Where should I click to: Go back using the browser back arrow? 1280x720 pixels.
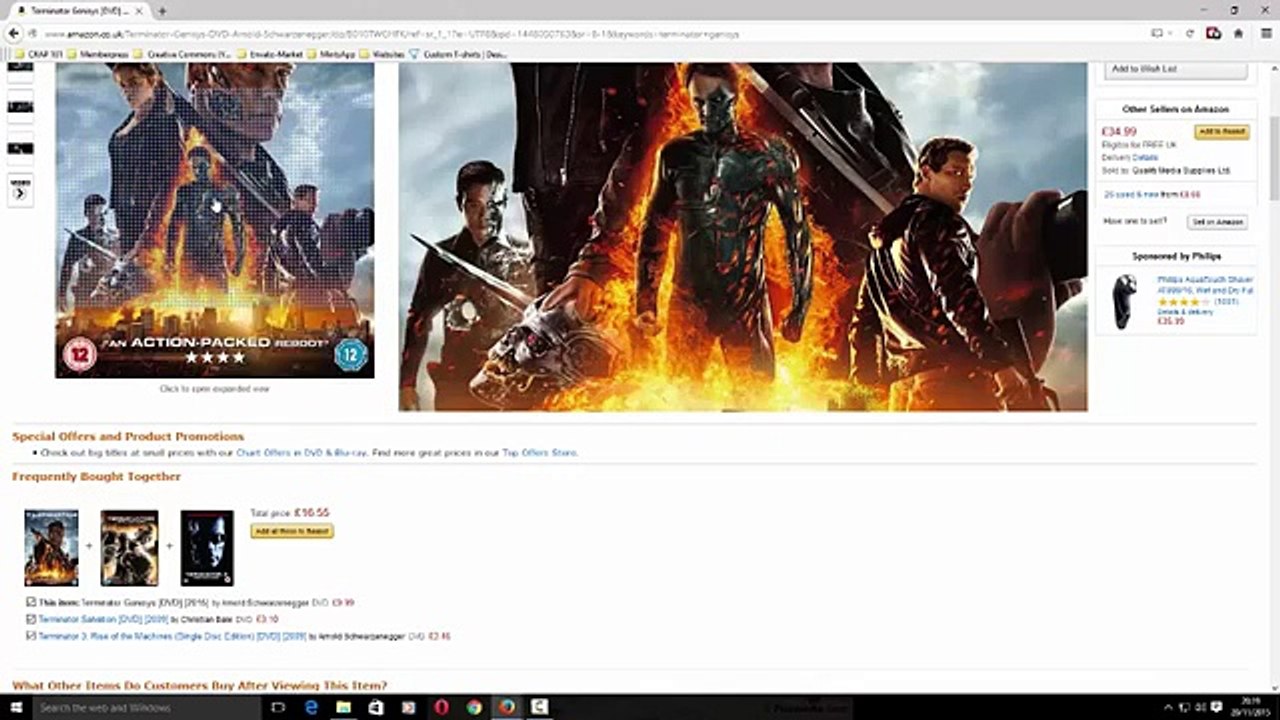point(14,33)
